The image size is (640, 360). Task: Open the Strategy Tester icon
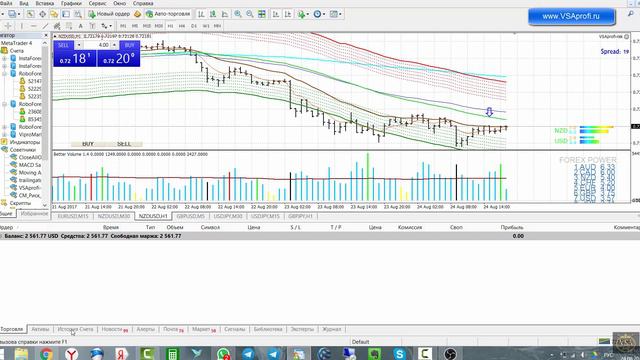[x=78, y=14]
